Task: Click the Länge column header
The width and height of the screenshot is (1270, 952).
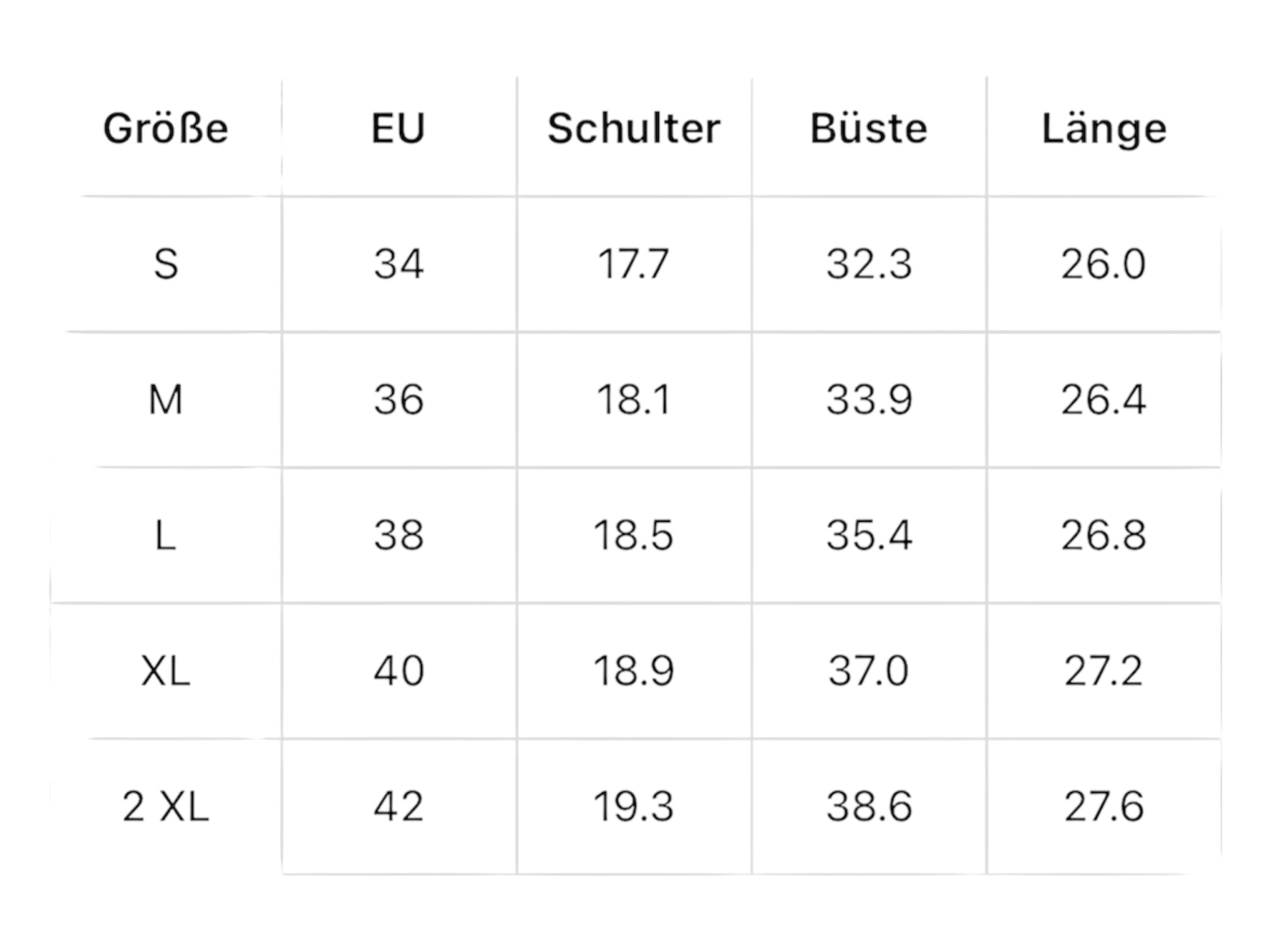Action: point(1104,129)
